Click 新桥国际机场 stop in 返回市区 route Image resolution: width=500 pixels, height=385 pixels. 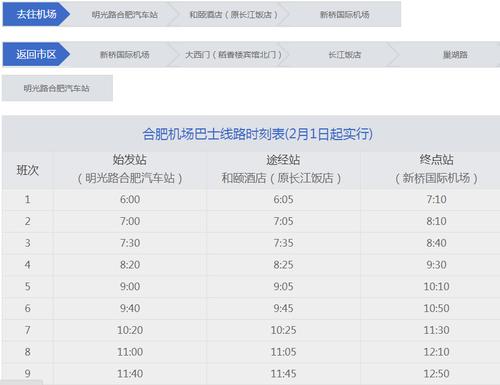click(x=125, y=55)
